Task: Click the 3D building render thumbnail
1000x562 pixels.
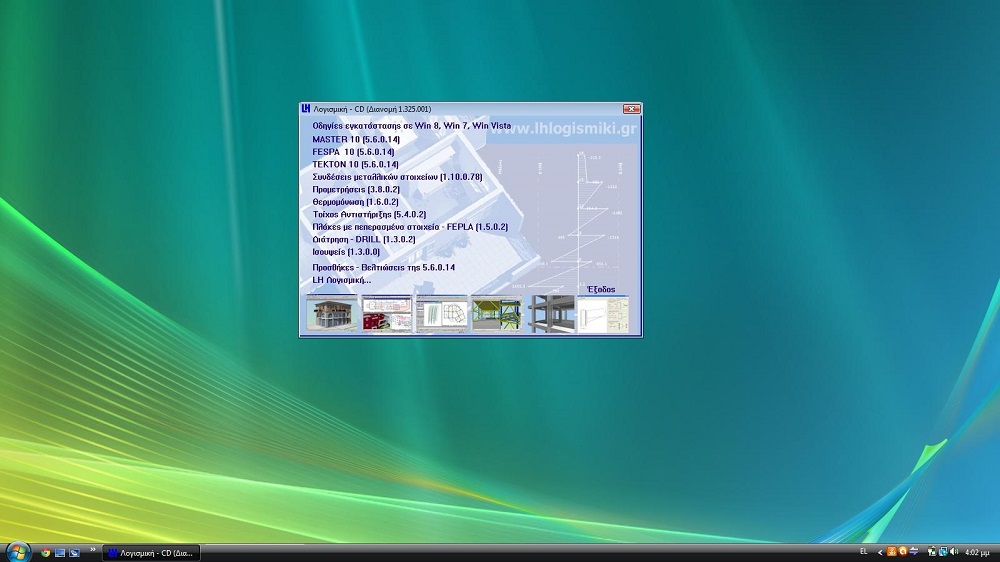Action: [x=331, y=314]
